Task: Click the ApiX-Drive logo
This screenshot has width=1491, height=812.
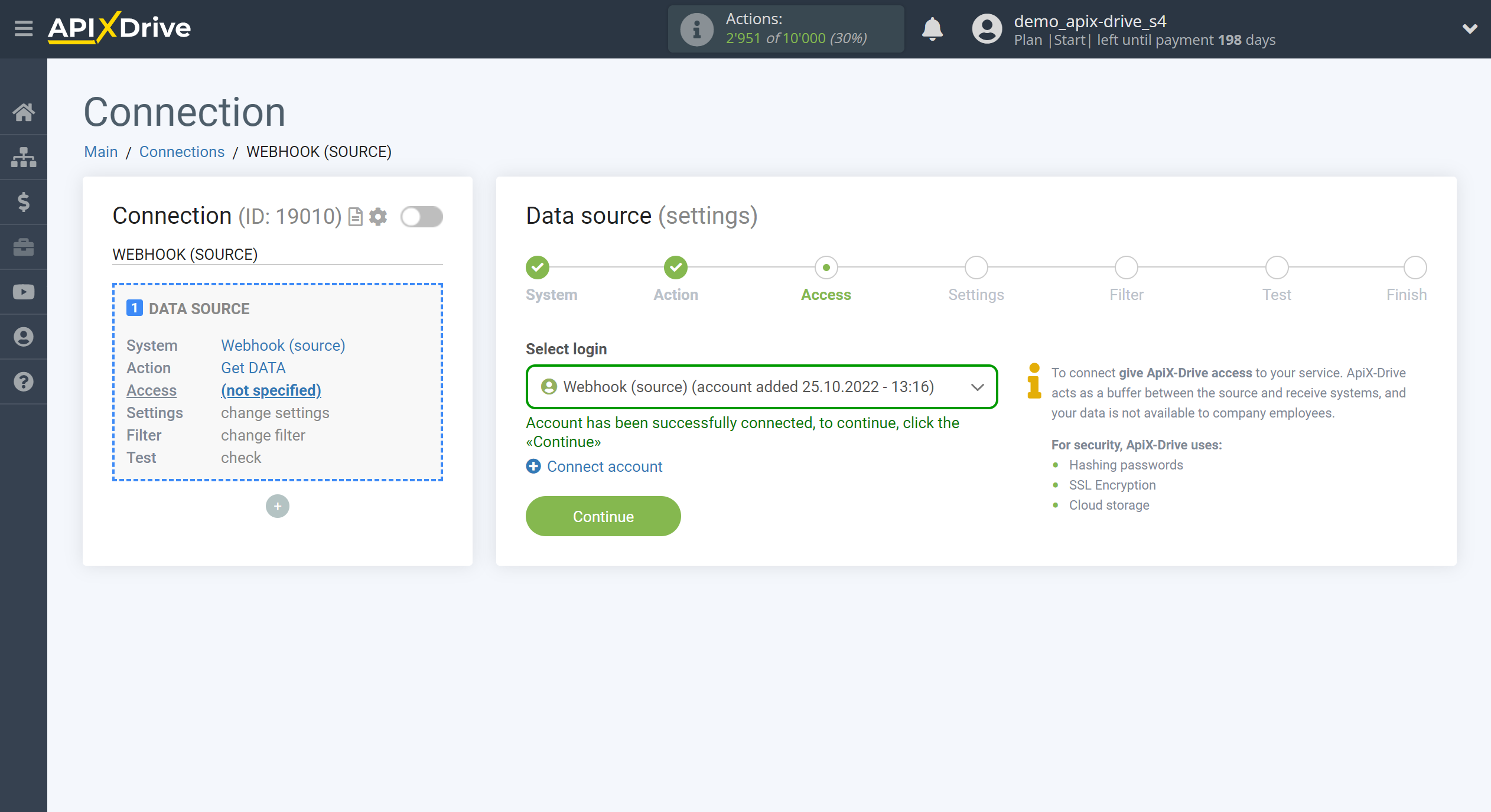Action: pos(119,28)
